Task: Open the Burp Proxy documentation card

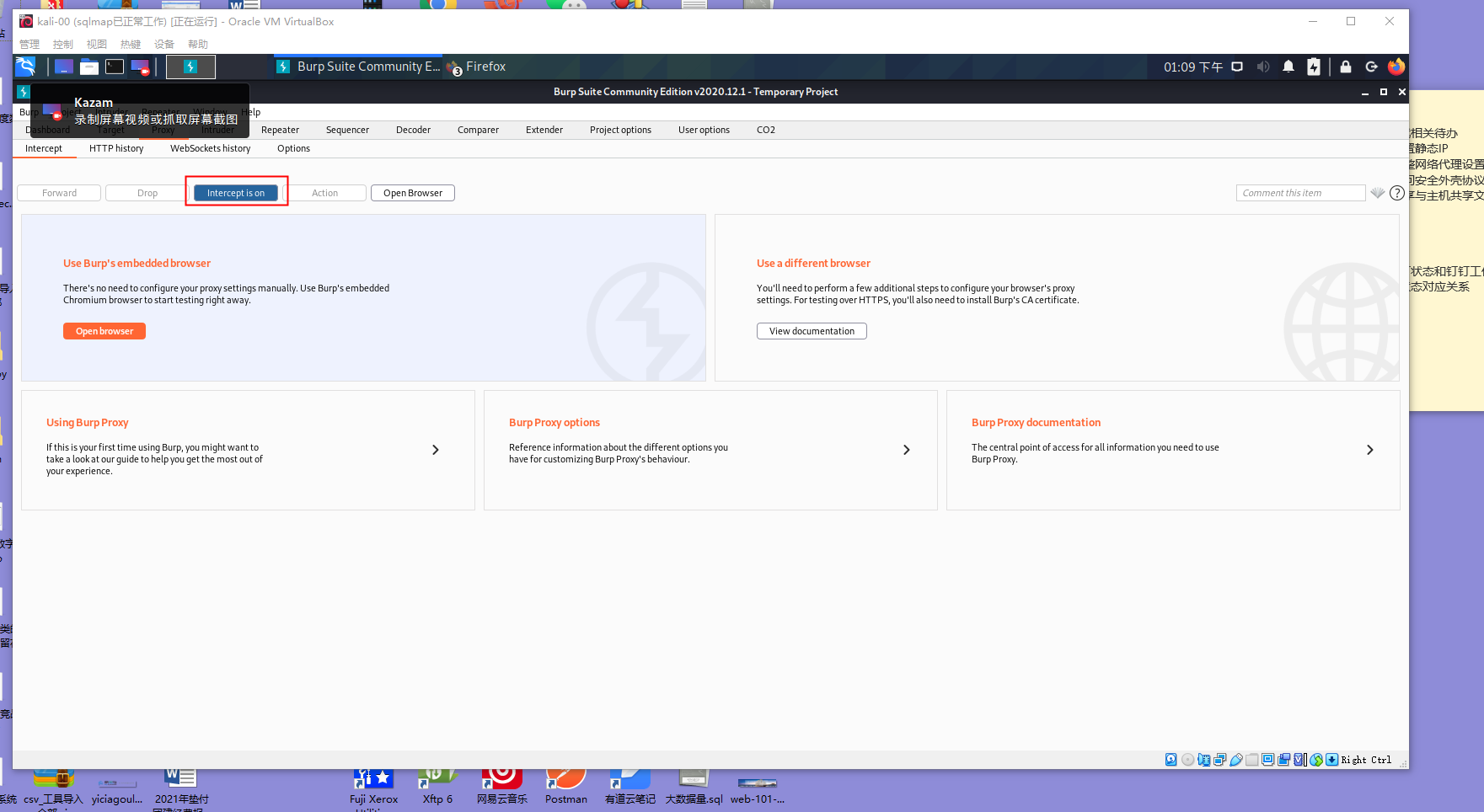Action: tap(1173, 450)
